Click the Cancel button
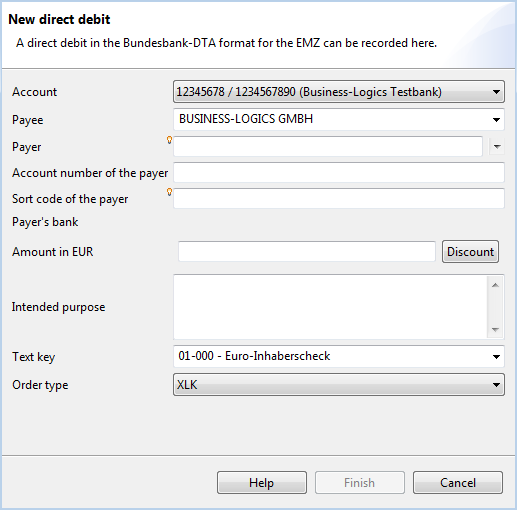The height and width of the screenshot is (510, 517). (458, 482)
